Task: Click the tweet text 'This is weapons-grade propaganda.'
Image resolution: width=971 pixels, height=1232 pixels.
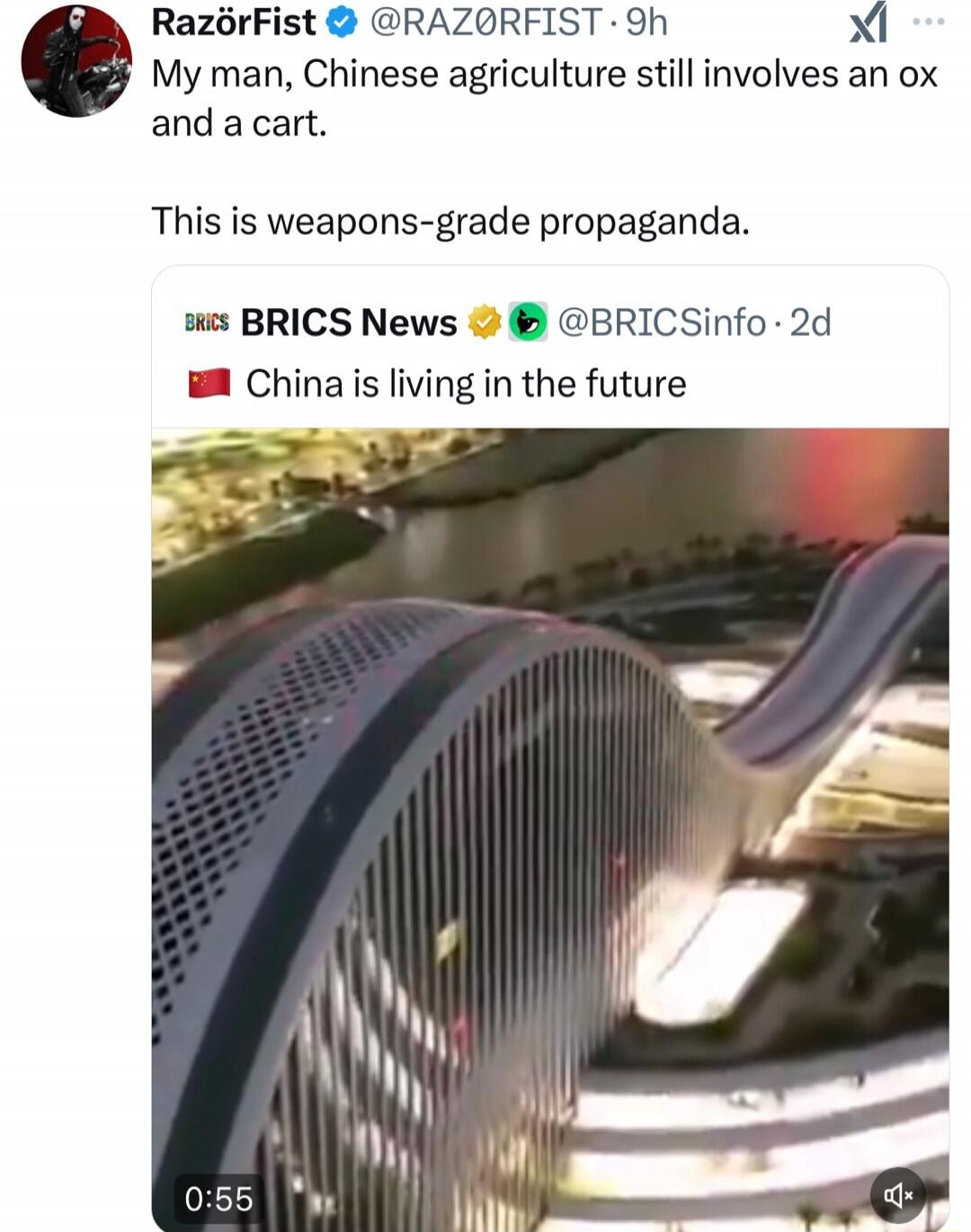Action: click(450, 221)
